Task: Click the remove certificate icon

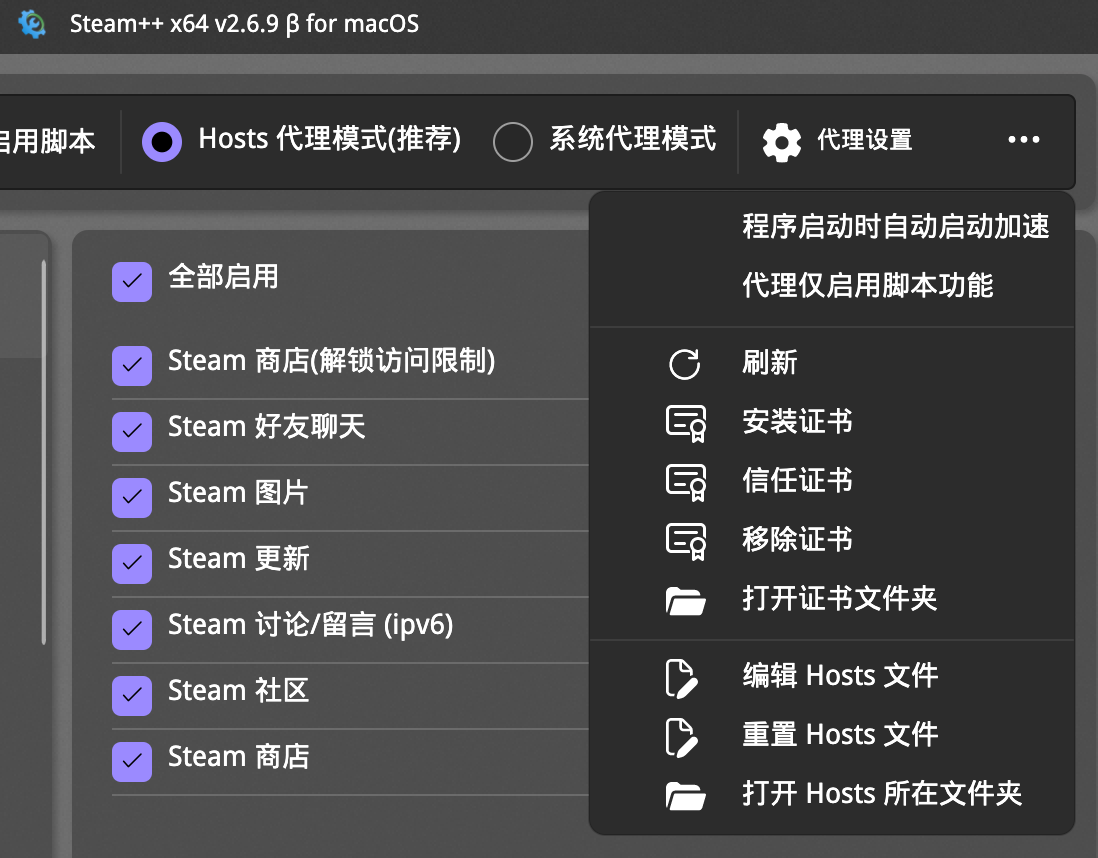Action: pyautogui.click(x=685, y=540)
